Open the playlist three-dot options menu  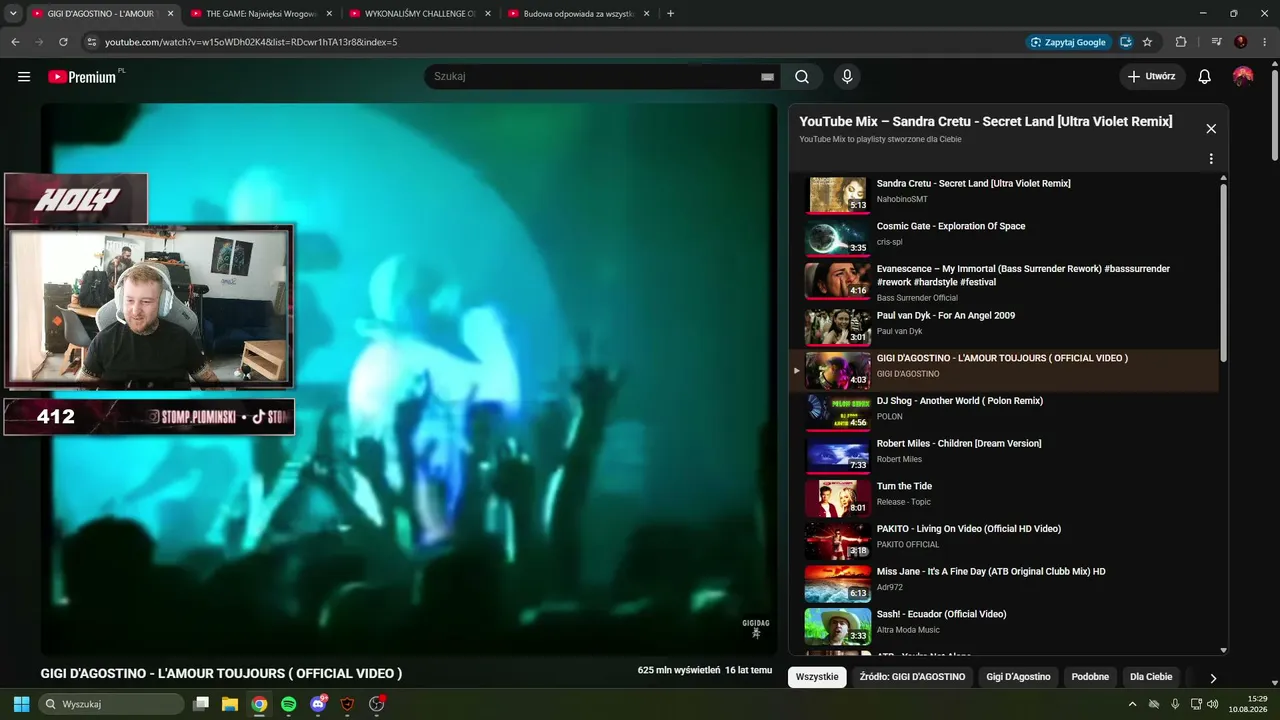pos(1211,159)
